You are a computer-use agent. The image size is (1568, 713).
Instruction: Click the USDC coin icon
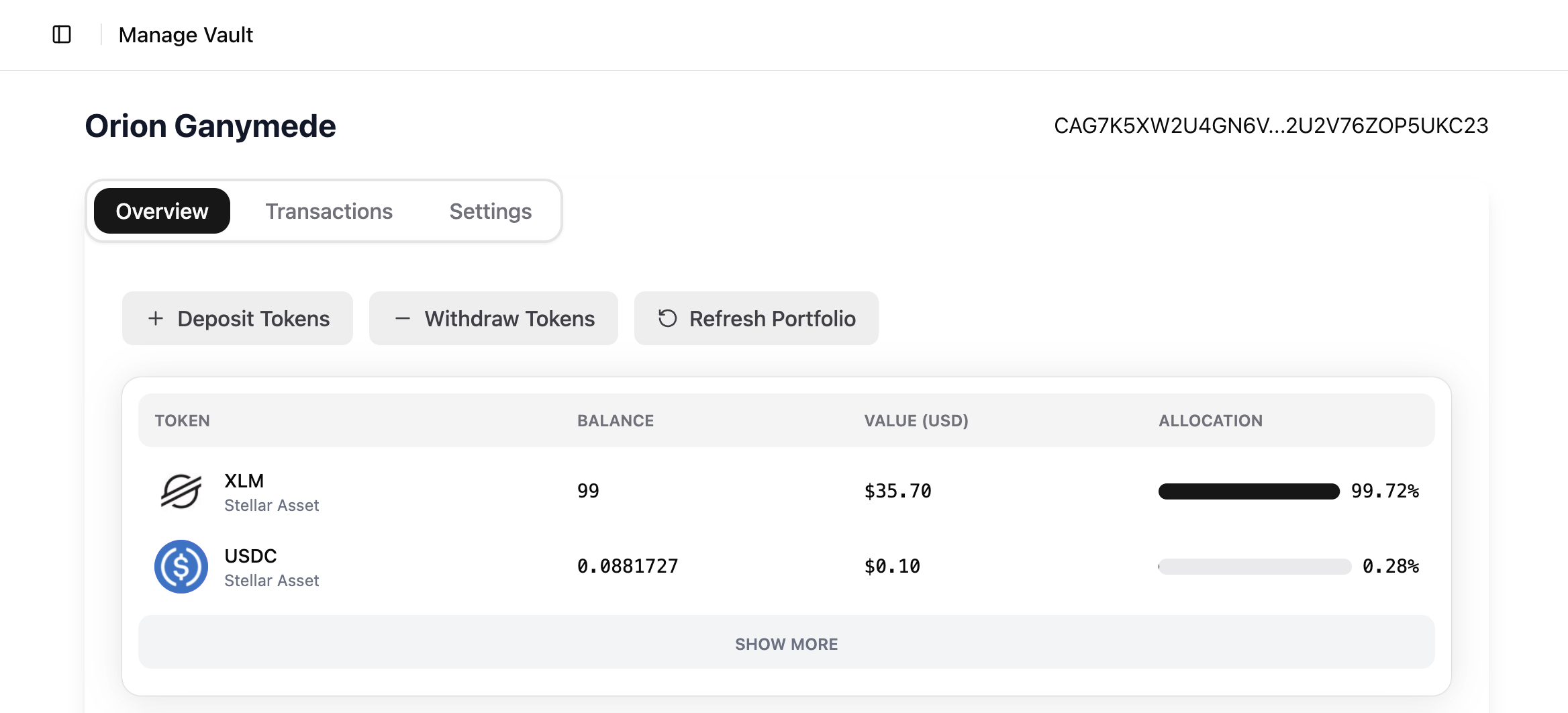[x=180, y=566]
